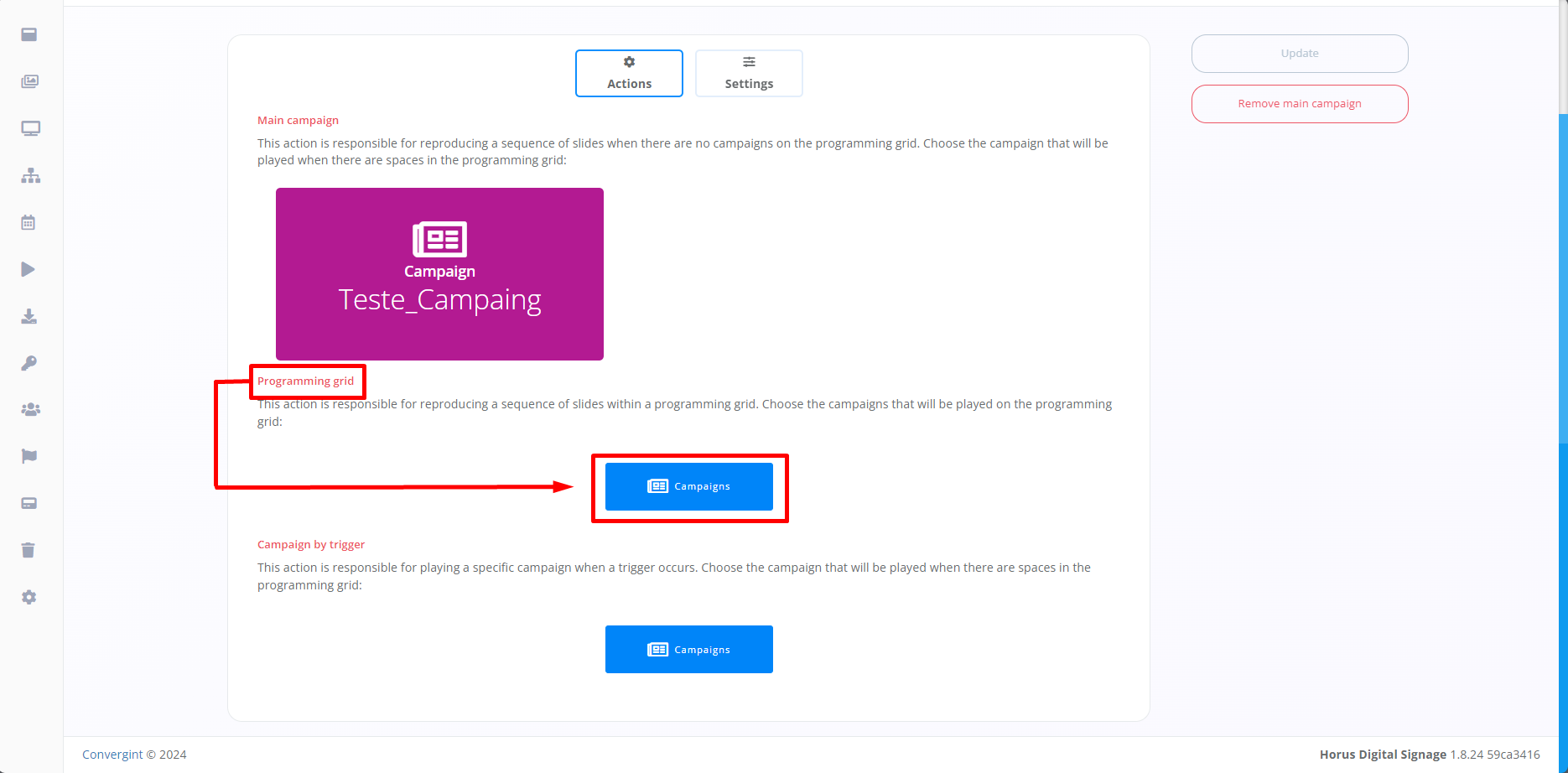Open the trash bin sidebar icon
Image resolution: width=1568 pixels, height=773 pixels.
[x=28, y=550]
